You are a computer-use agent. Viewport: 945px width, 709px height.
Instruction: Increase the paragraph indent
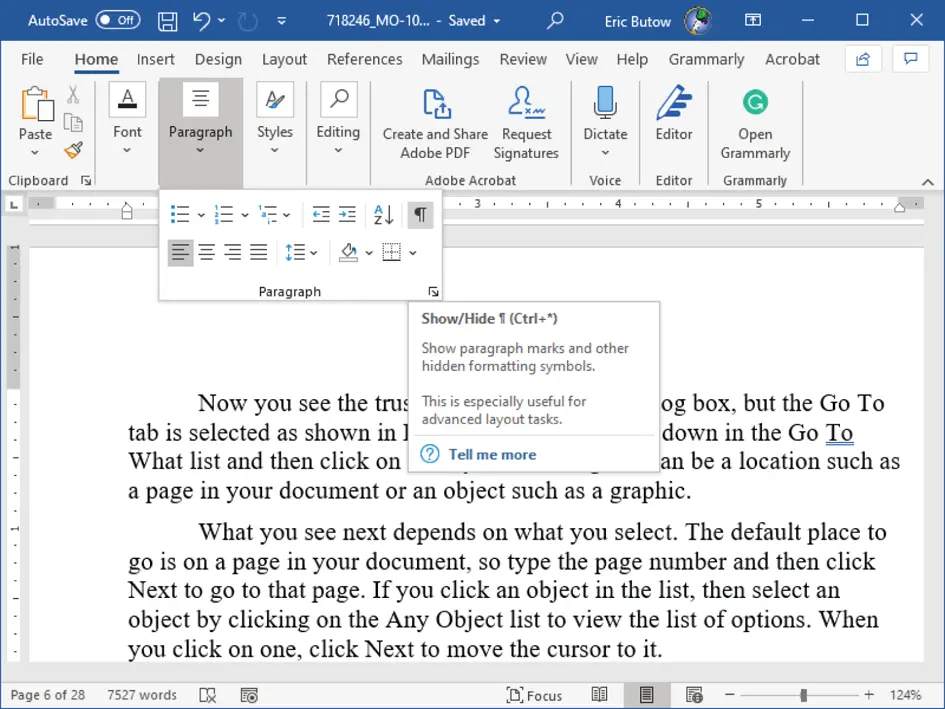pos(347,214)
